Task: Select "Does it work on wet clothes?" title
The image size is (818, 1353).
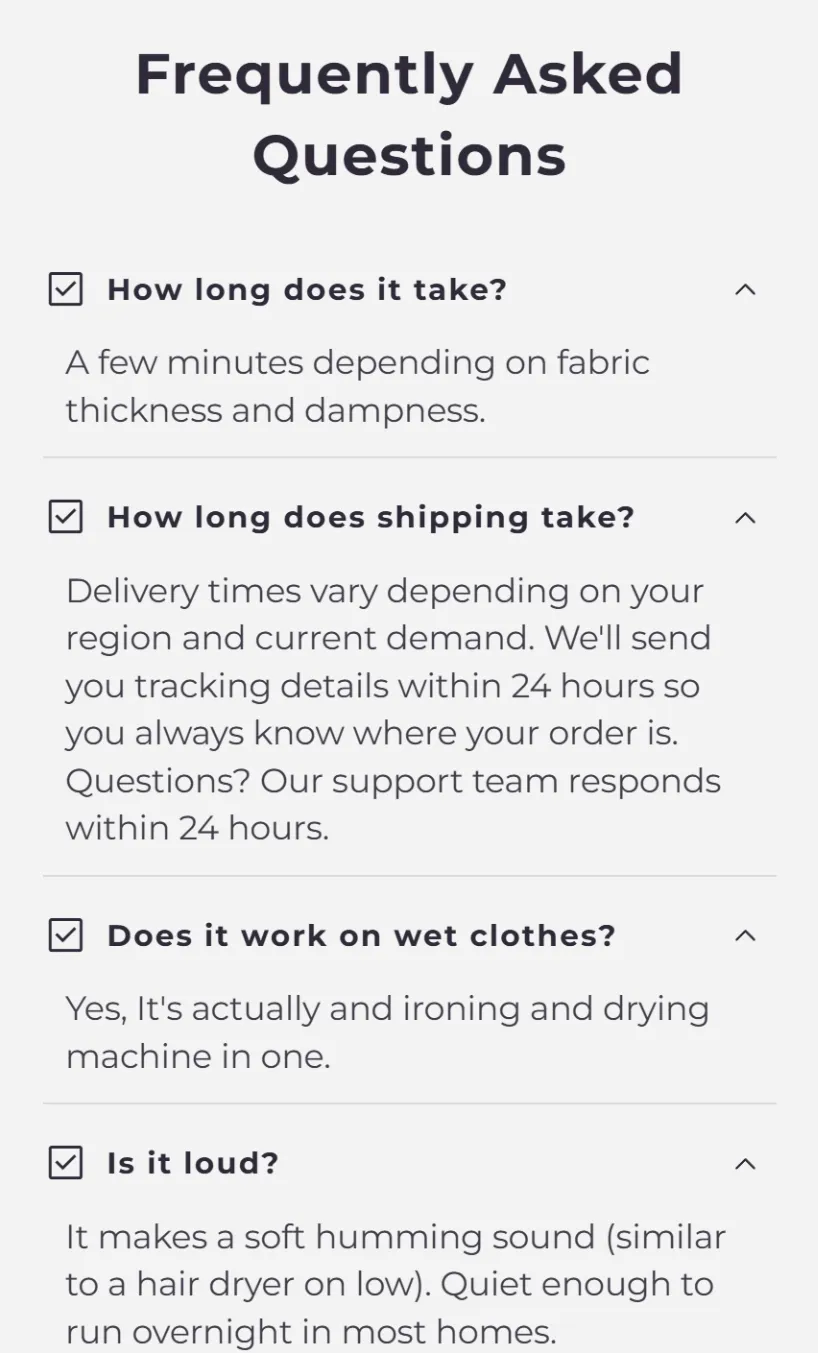Action: pyautogui.click(x=361, y=935)
